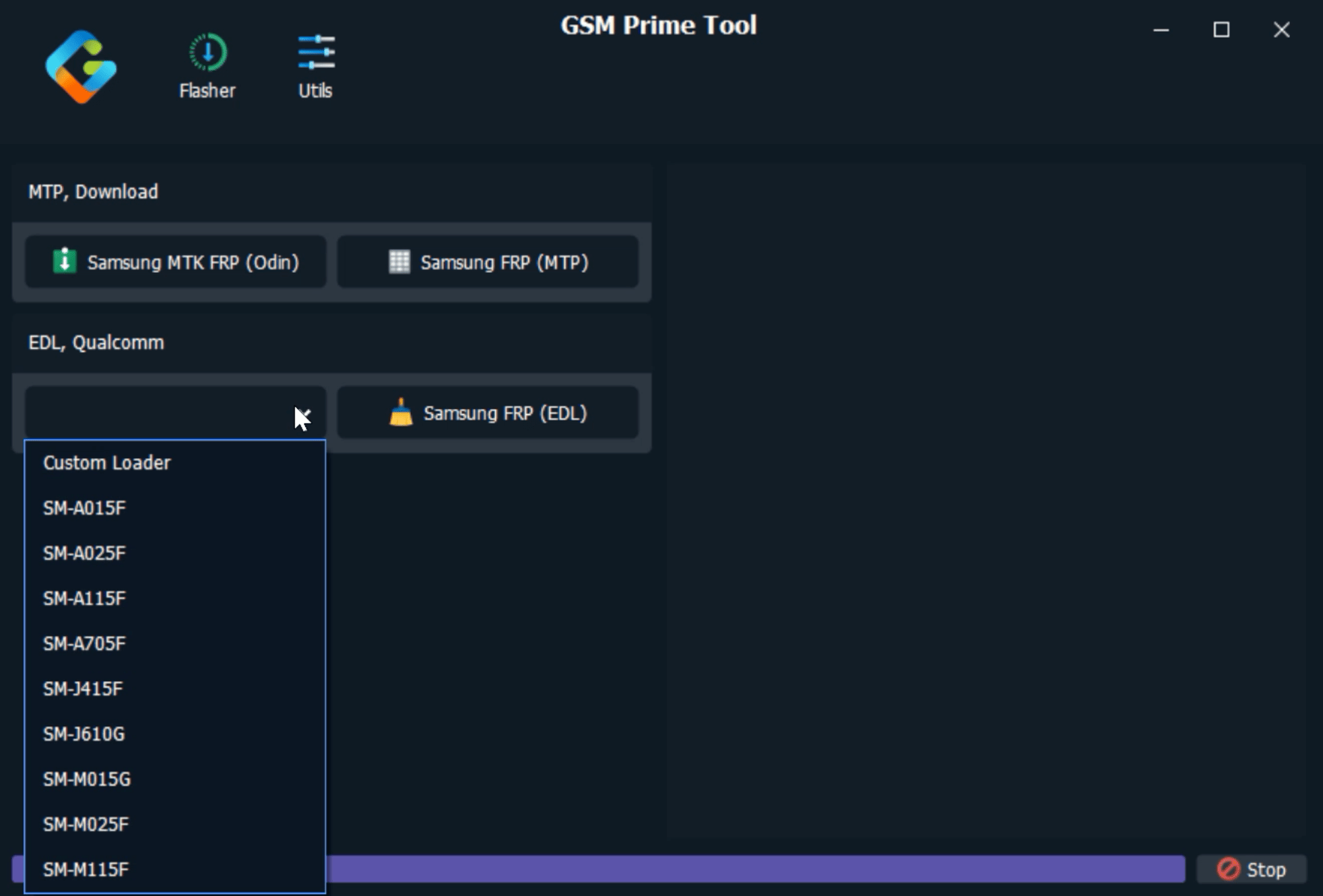Select SM-M115F loader
1323x896 pixels.
(x=175, y=870)
